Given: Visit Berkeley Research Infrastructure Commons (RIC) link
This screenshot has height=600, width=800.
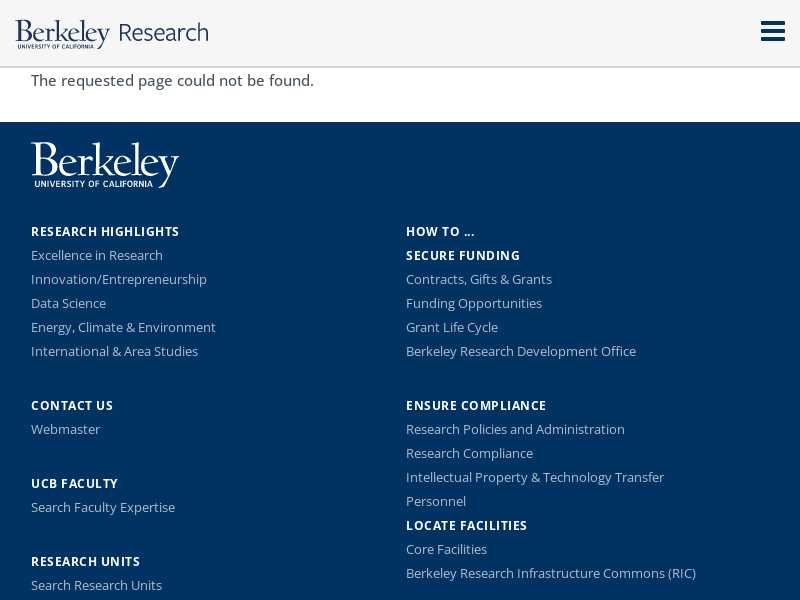Looking at the screenshot, I should point(551,573).
